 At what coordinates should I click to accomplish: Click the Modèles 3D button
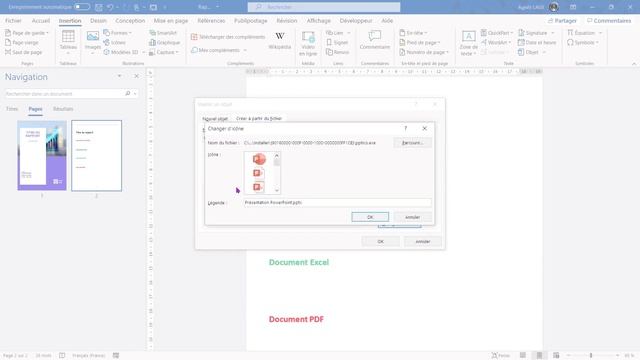pyautogui.click(x=122, y=52)
